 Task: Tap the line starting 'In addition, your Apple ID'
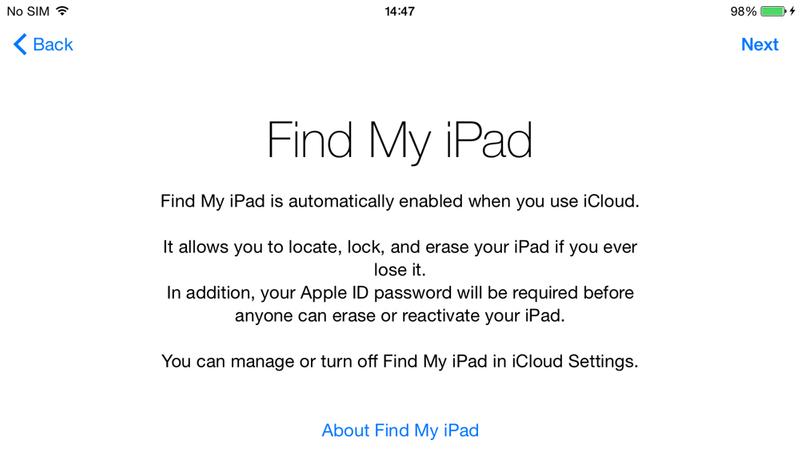click(399, 293)
